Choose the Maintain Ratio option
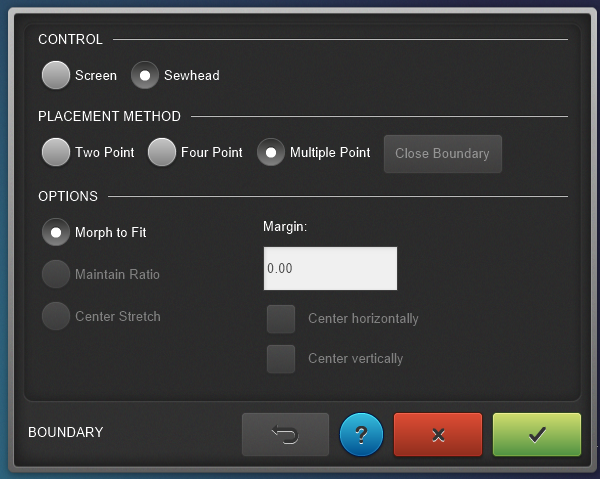Image resolution: width=600 pixels, height=479 pixels. click(57, 274)
